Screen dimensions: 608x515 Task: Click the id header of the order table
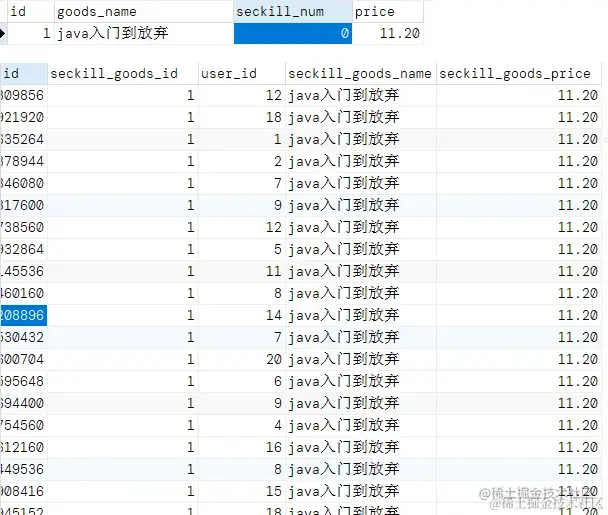click(x=23, y=74)
